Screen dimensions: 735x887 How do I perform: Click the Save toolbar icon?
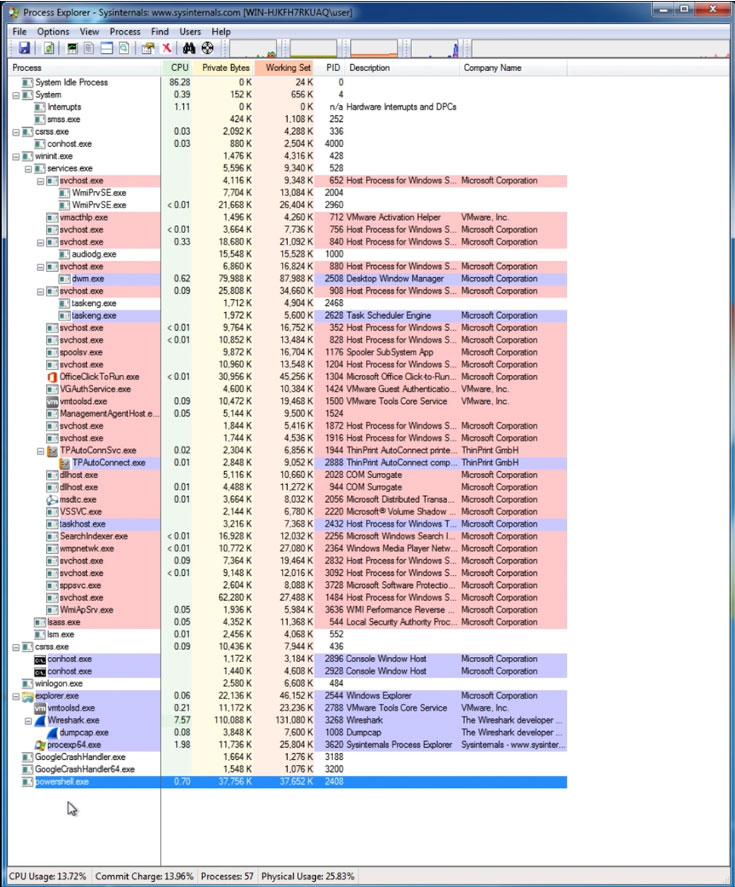point(24,48)
